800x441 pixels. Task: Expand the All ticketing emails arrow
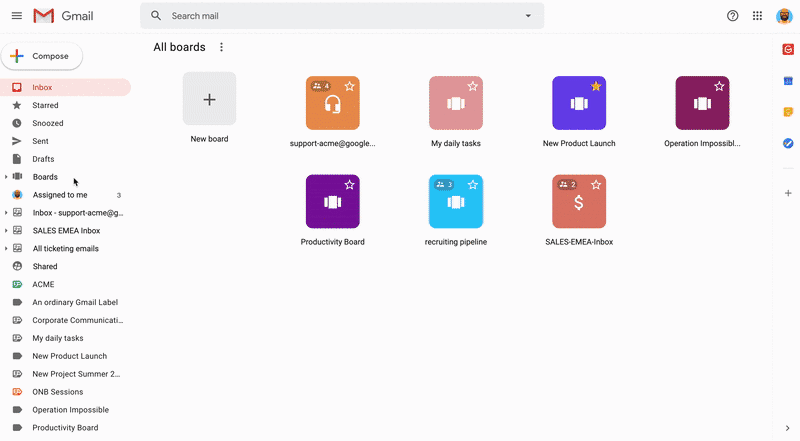coord(6,249)
